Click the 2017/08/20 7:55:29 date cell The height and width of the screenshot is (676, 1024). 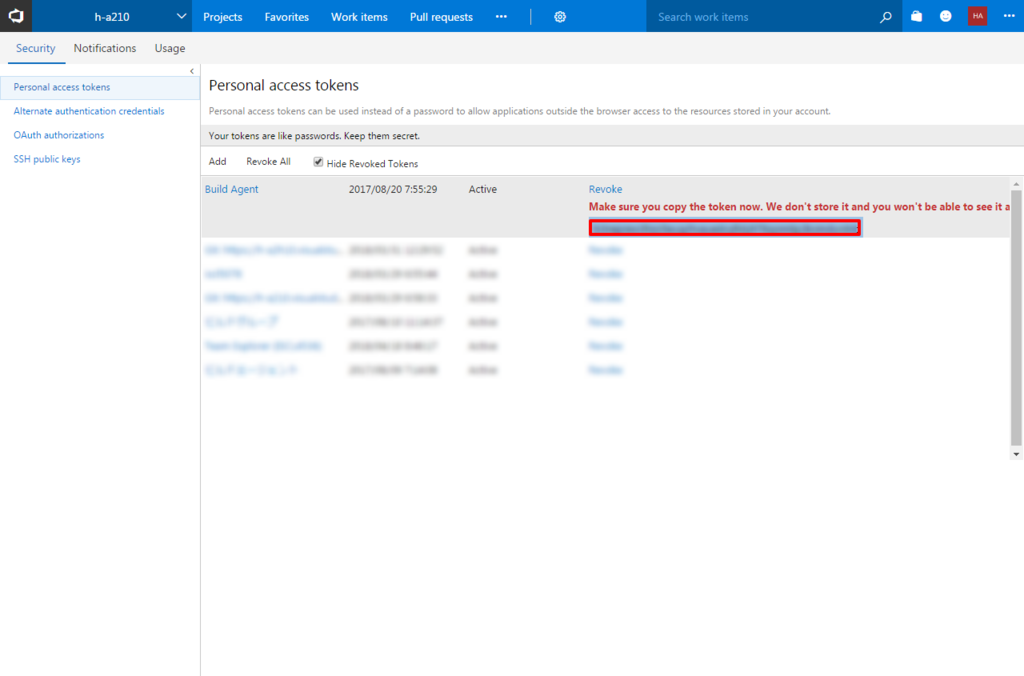click(x=393, y=189)
